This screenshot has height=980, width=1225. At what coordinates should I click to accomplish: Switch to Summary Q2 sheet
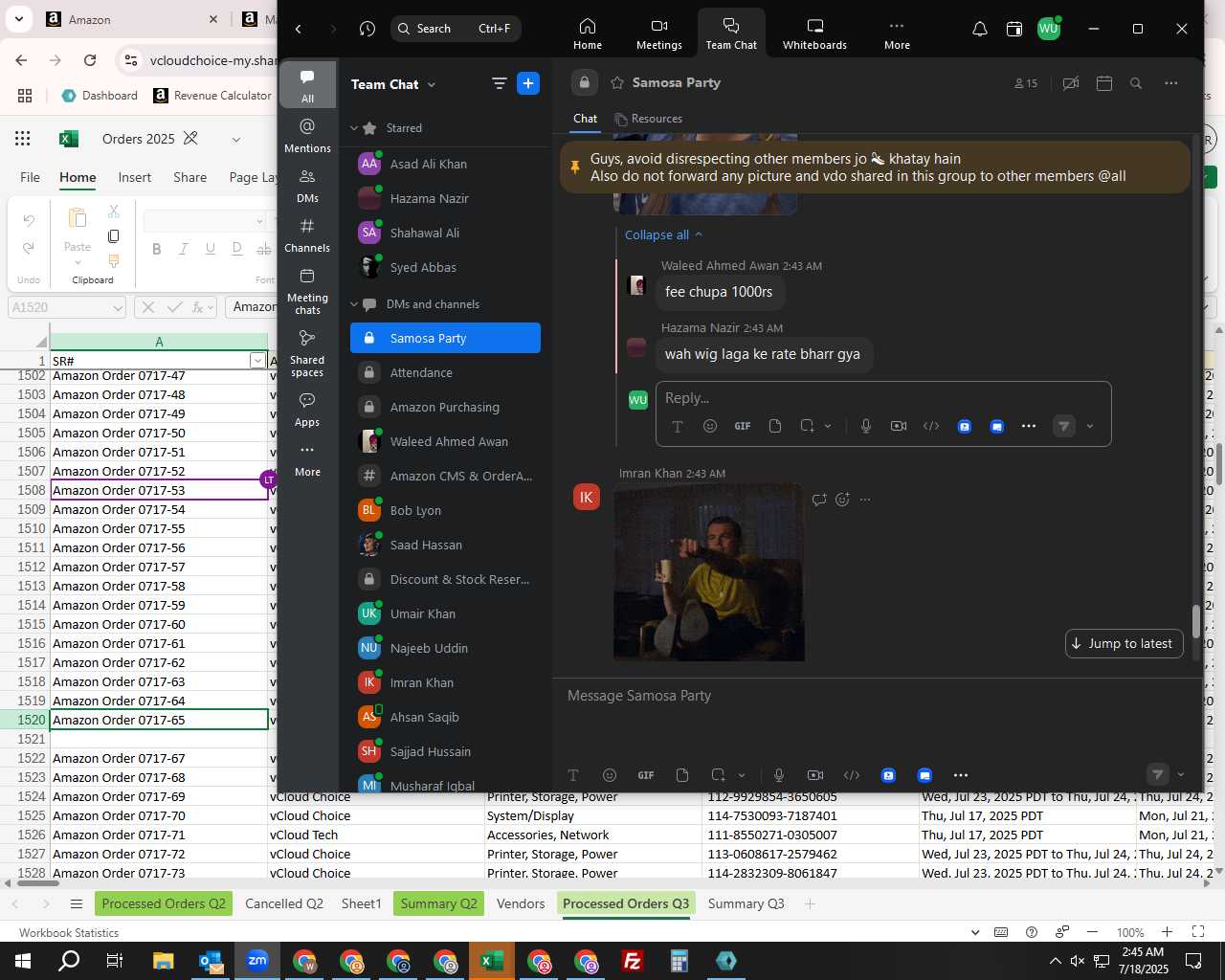click(438, 903)
